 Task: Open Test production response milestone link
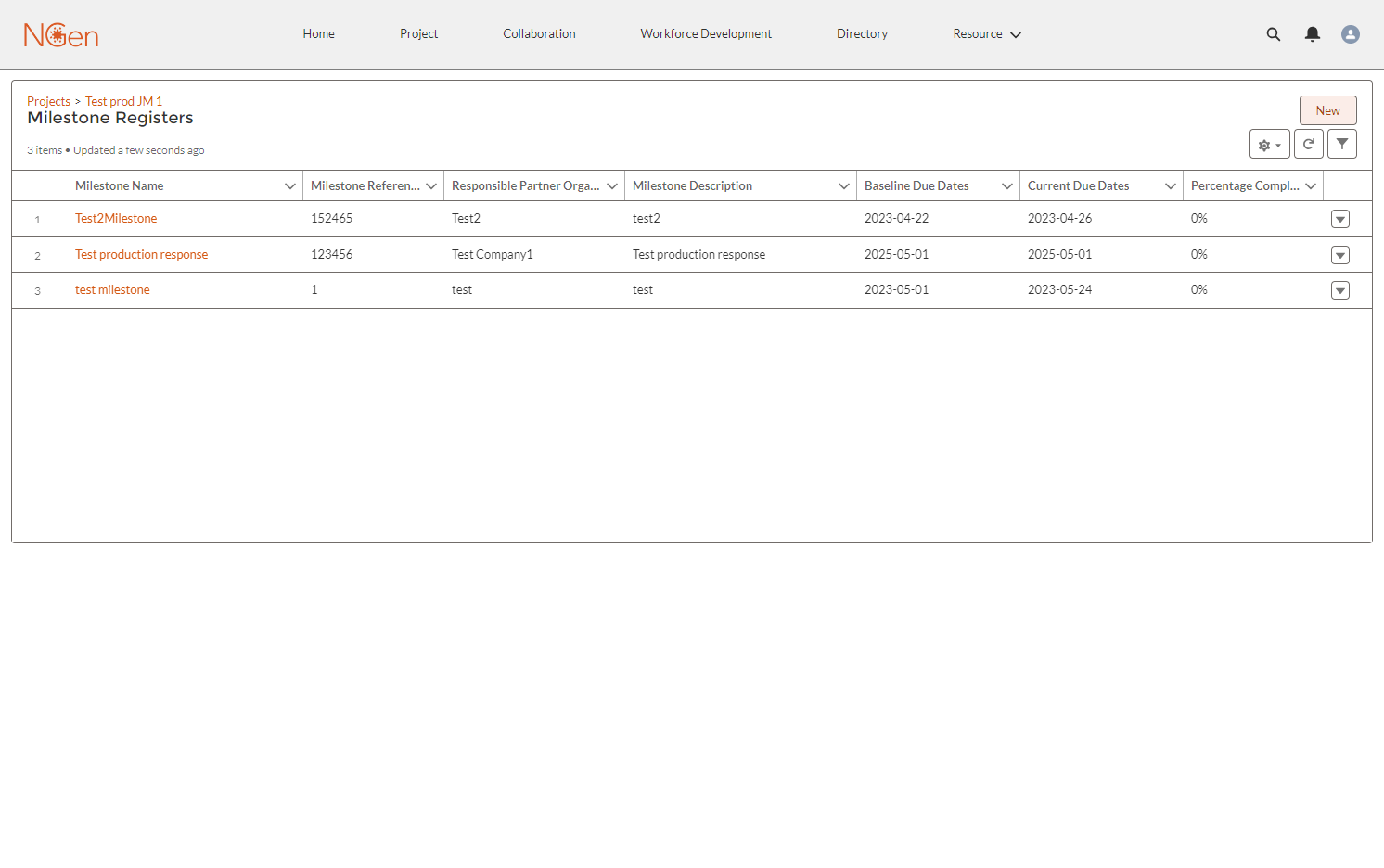[x=141, y=255]
